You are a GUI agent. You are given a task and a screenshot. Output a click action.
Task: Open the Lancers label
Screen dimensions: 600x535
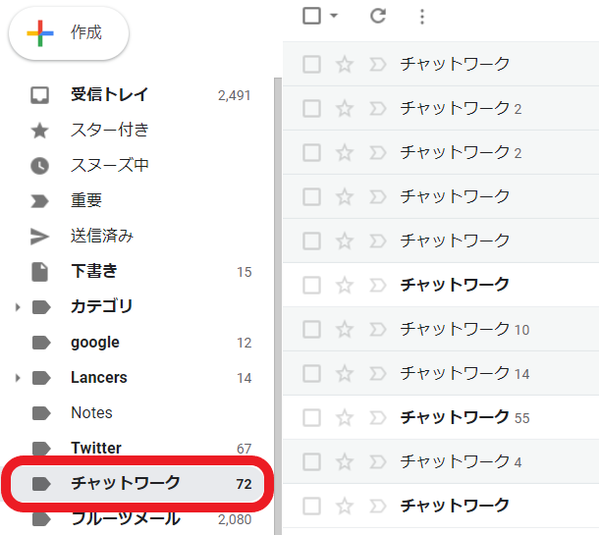click(99, 377)
